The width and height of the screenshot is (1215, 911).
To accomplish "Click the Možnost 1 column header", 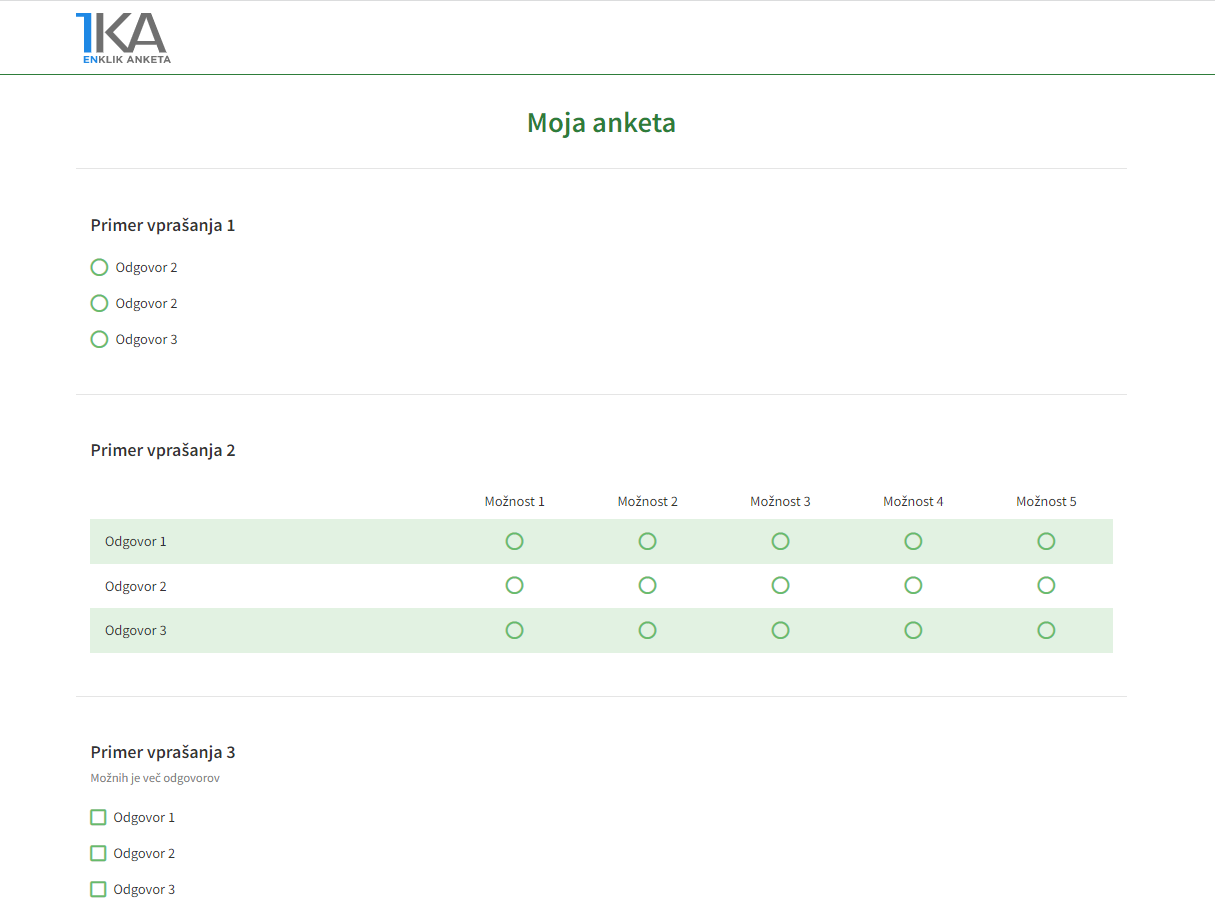I will 515,501.
